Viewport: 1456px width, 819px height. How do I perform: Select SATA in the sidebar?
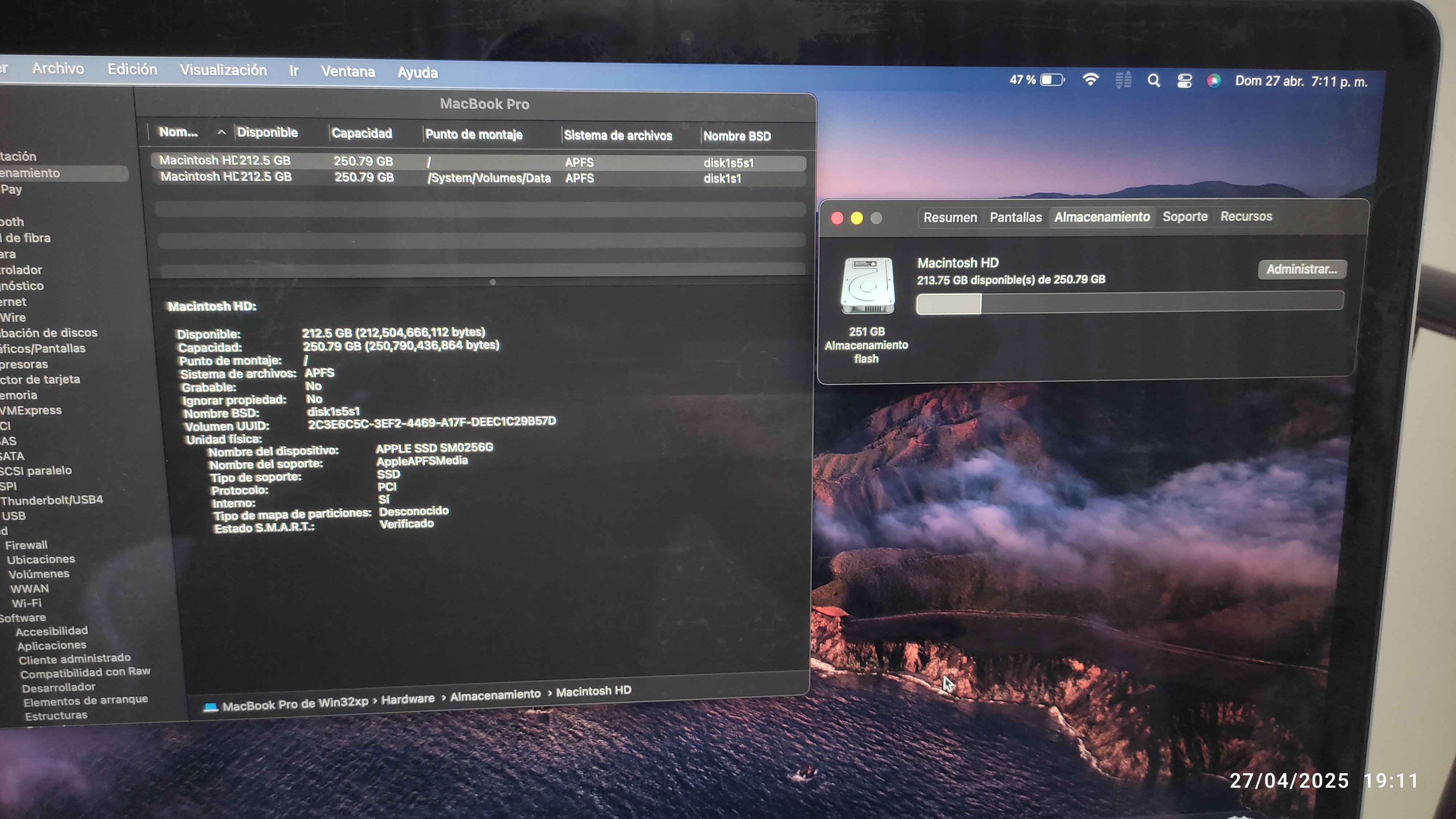pyautogui.click(x=12, y=456)
